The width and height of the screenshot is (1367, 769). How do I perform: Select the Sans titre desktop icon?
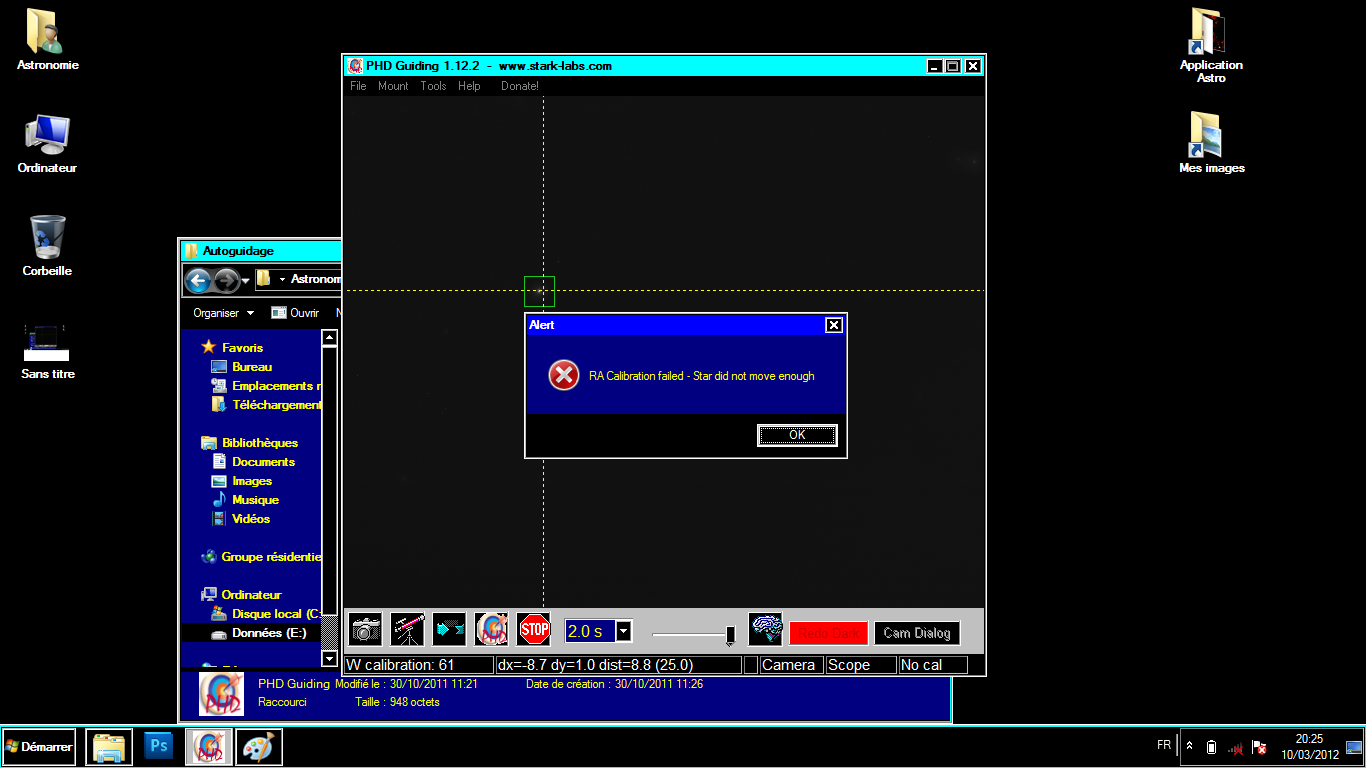click(x=47, y=350)
